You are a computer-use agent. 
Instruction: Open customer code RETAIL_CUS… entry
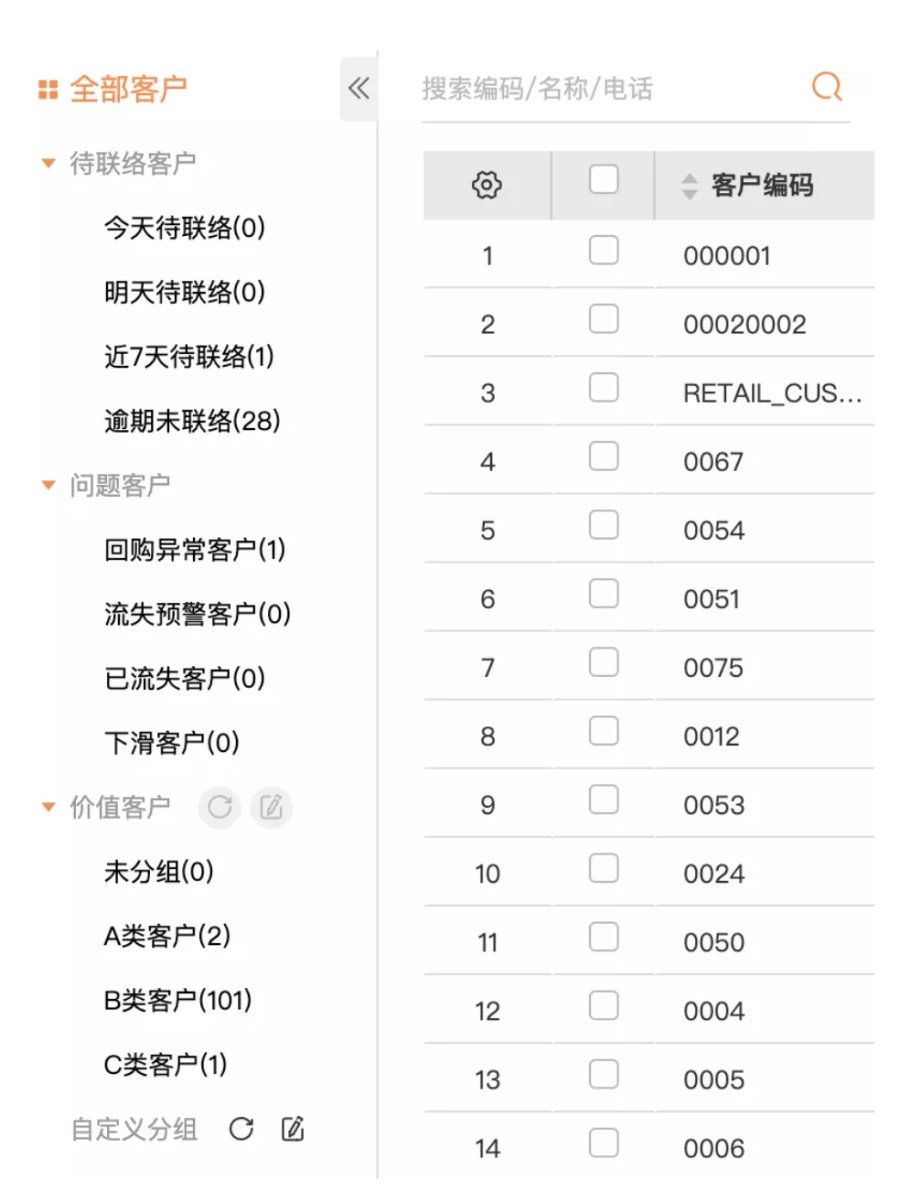(772, 393)
